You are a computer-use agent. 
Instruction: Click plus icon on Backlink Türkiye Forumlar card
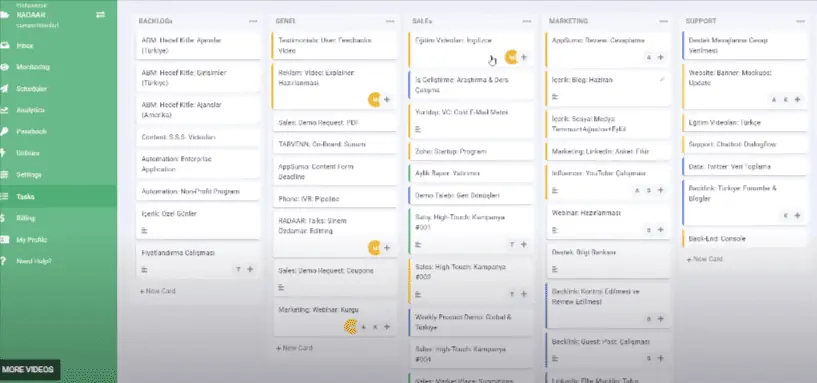797,216
